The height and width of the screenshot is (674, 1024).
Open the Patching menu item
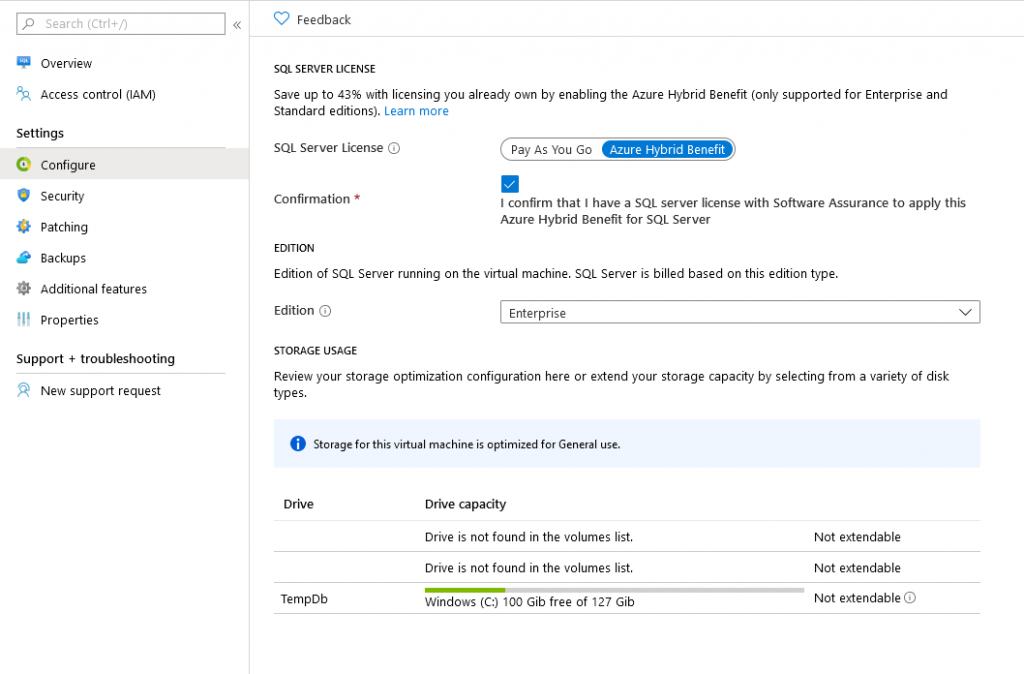point(124,227)
